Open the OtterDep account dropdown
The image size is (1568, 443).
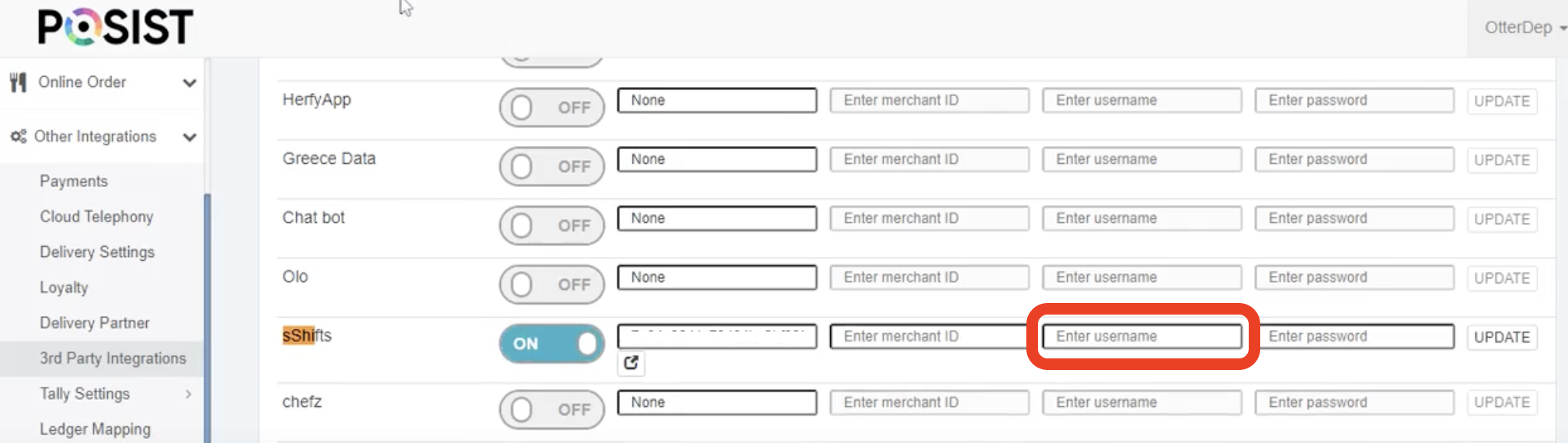tap(1524, 28)
